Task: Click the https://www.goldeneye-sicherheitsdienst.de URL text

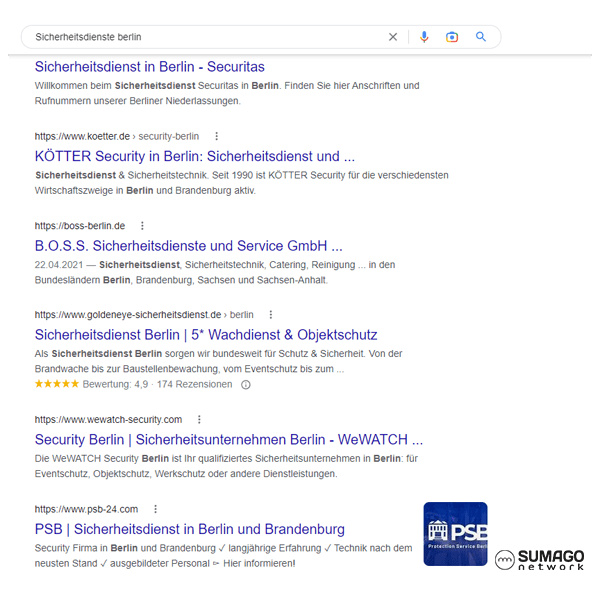Action: [128, 315]
